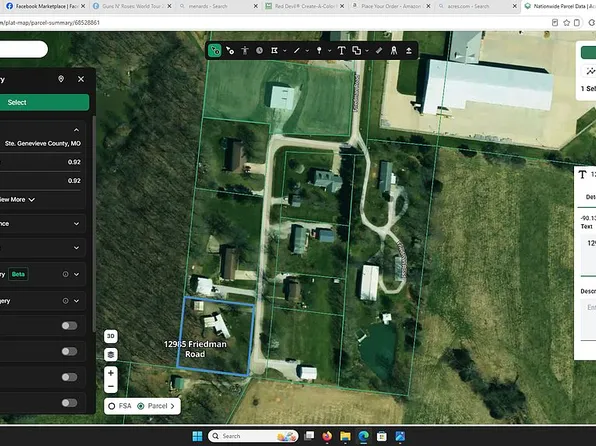The width and height of the screenshot is (596, 446).
Task: Click the T icon in right details panel
Action: tap(582, 175)
